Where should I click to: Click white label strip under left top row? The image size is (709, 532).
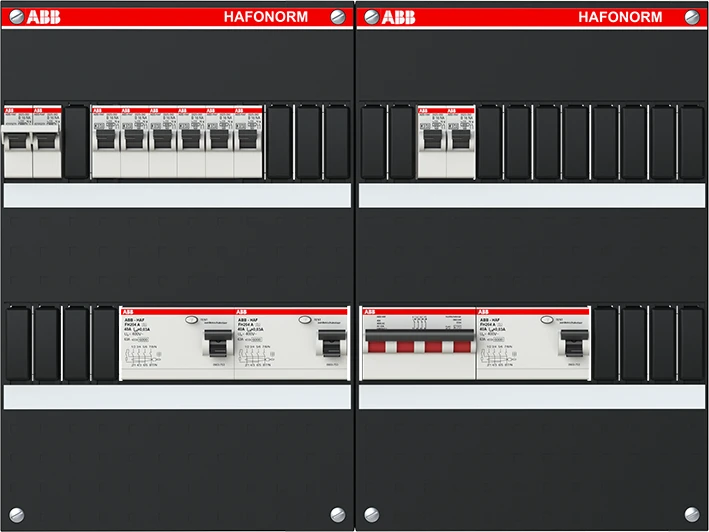177,195
